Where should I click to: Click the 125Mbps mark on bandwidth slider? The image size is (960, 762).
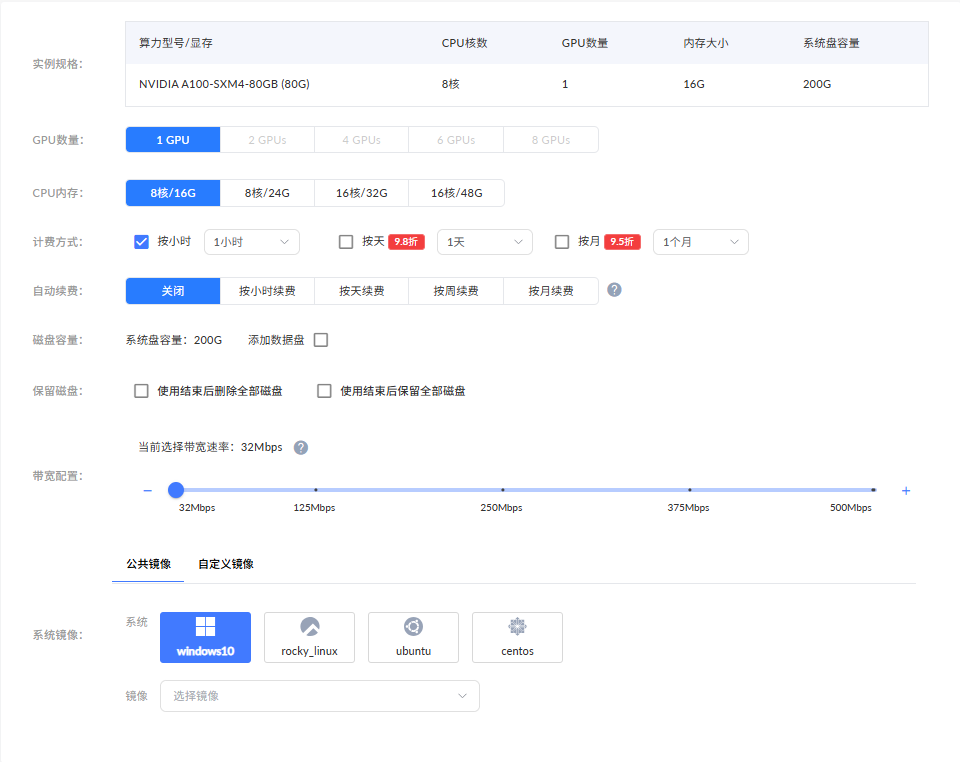point(316,490)
